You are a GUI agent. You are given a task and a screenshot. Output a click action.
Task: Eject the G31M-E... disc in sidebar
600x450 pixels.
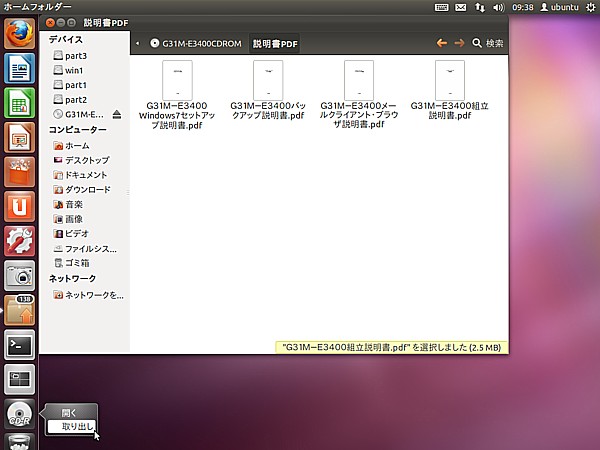117,114
